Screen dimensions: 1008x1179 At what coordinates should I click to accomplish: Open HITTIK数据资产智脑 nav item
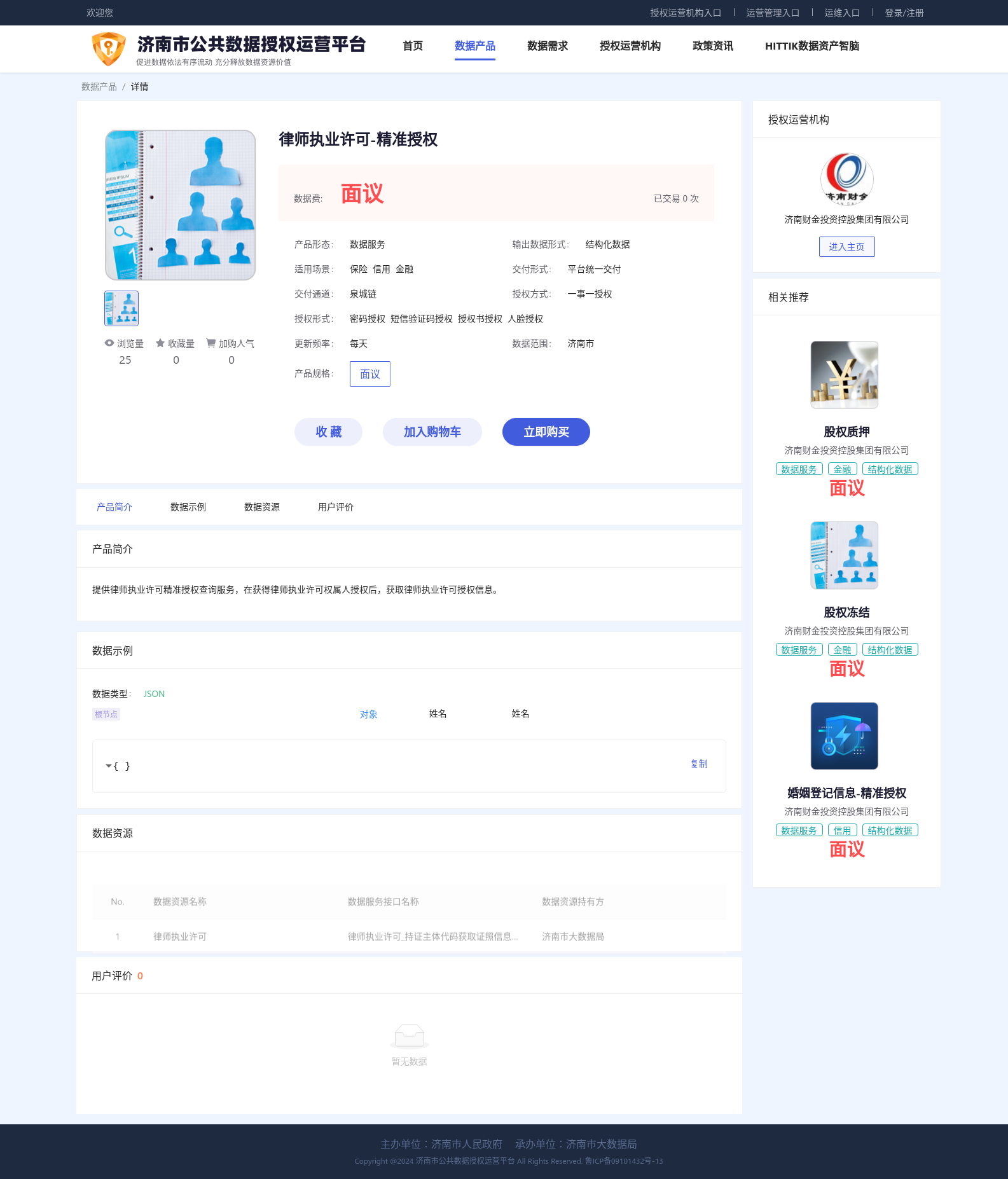812,46
